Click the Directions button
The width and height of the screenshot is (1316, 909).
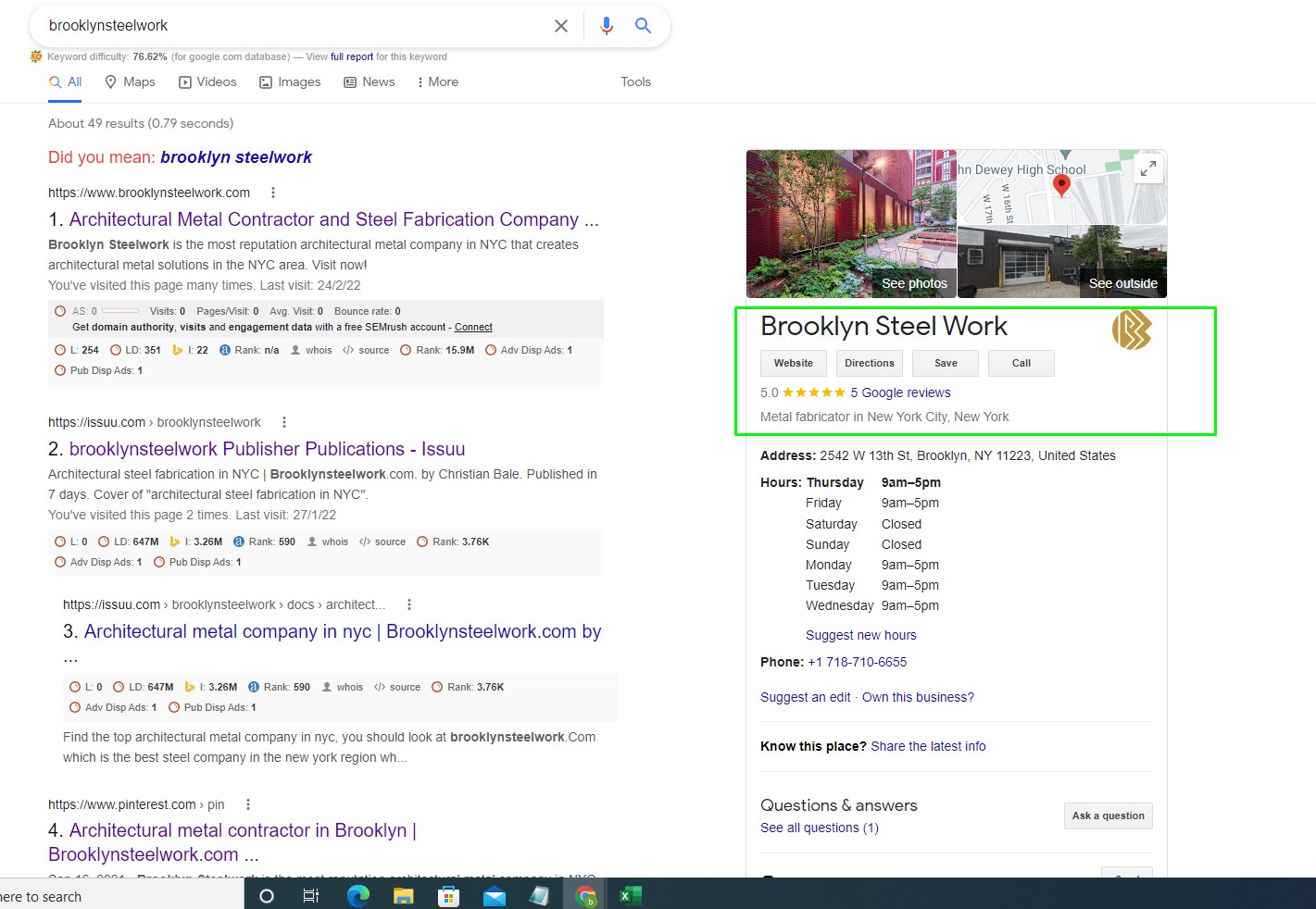coord(870,363)
